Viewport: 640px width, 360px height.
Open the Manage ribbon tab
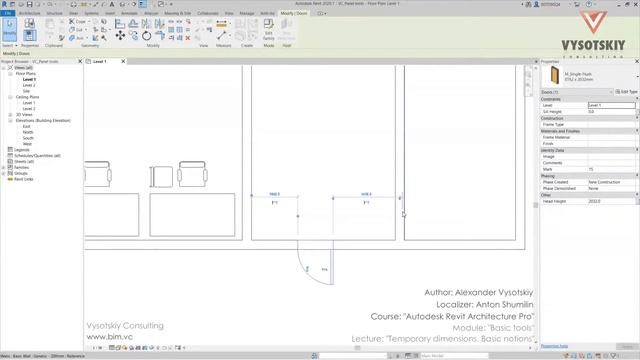pos(247,13)
